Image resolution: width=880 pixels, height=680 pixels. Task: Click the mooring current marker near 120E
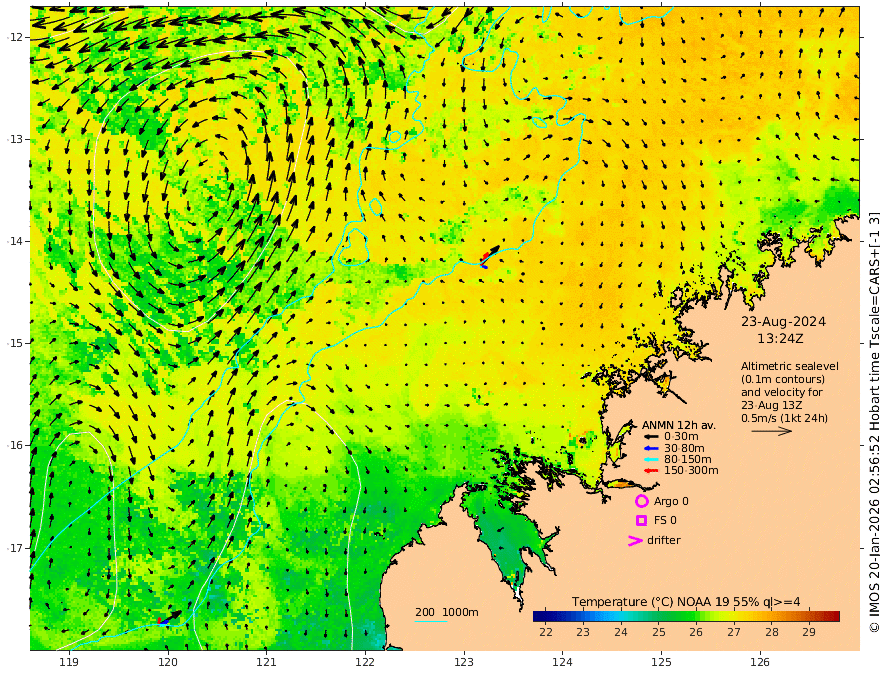click(x=169, y=618)
